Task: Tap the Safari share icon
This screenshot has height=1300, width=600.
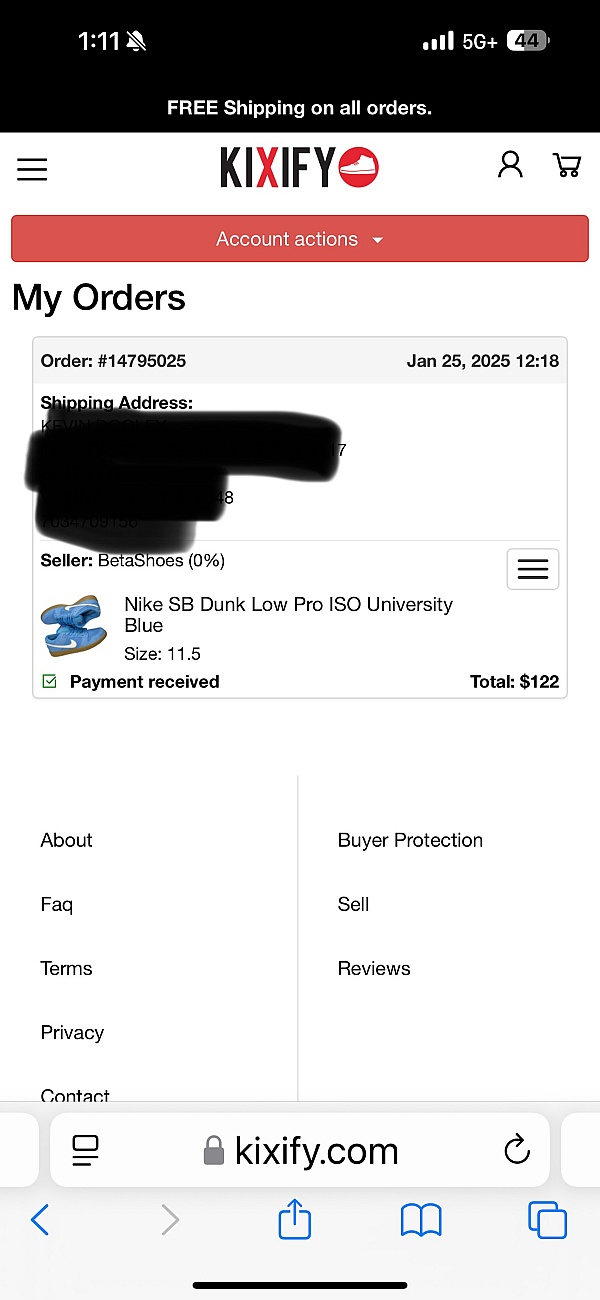Action: (x=295, y=1220)
